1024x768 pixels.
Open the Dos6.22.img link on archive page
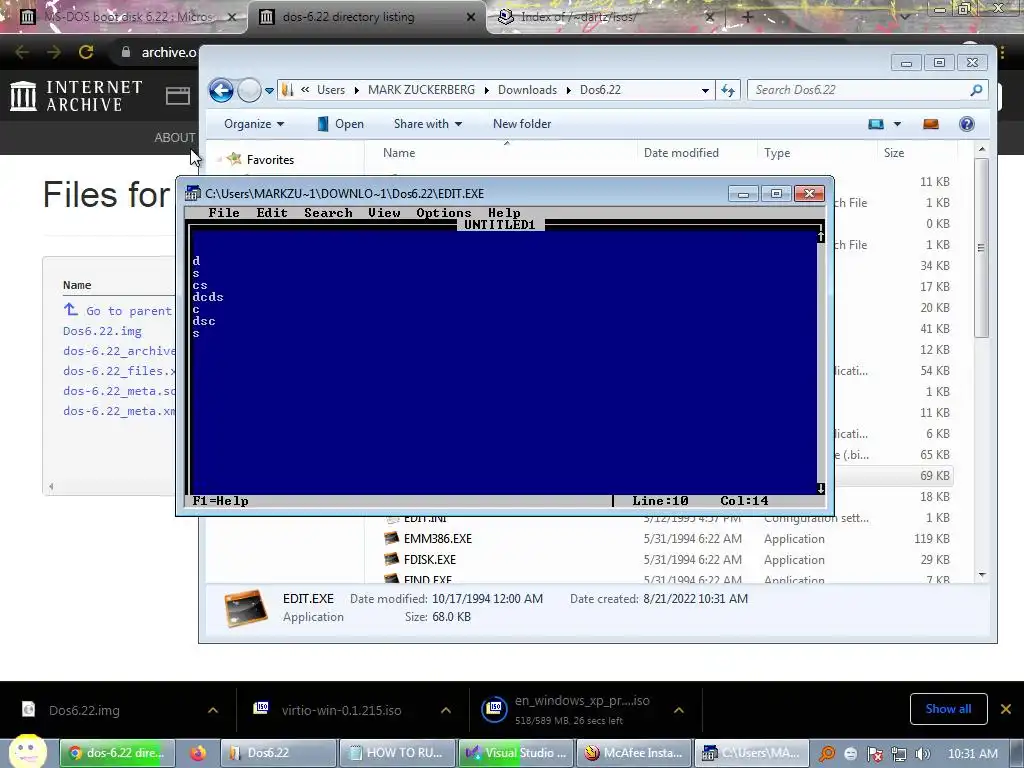tap(102, 331)
